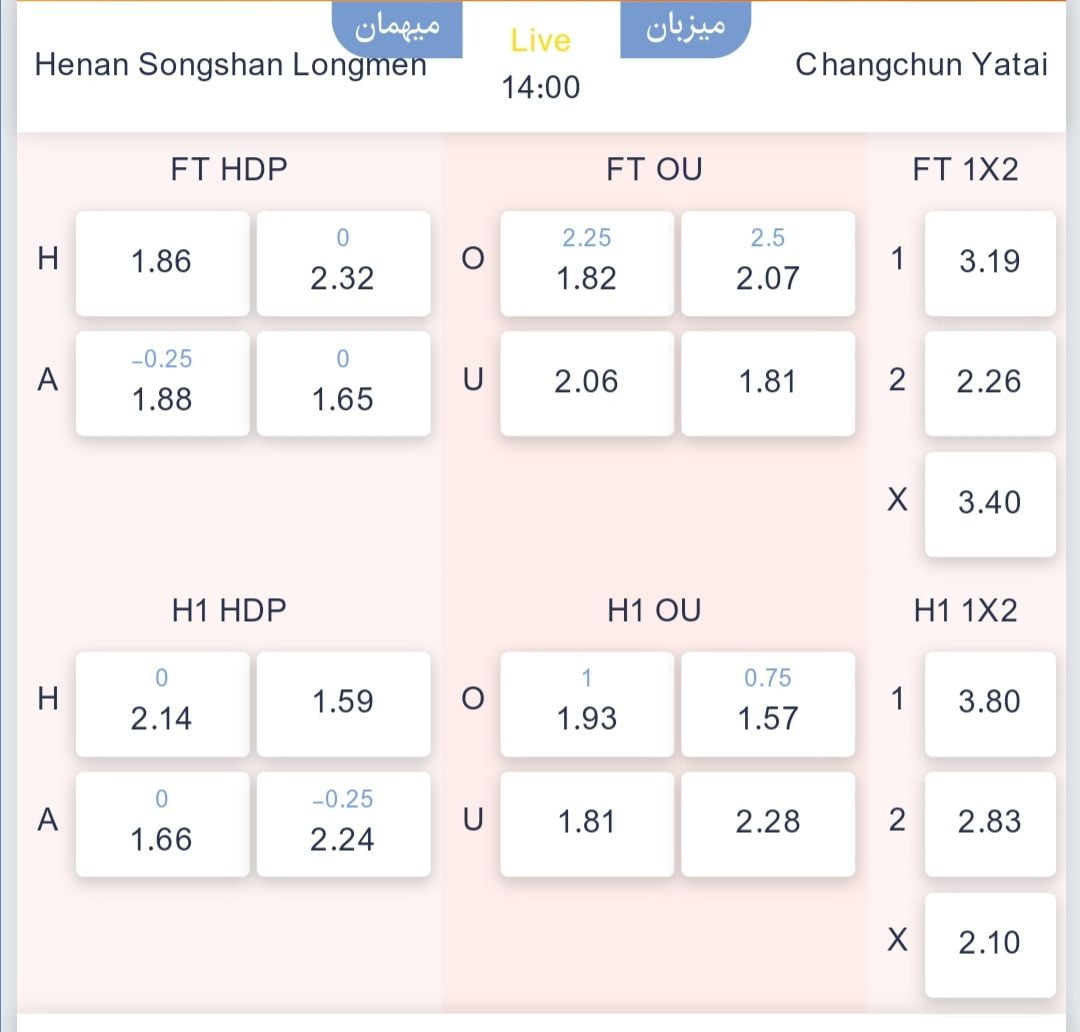The image size is (1080, 1032).
Task: Choose FT 1X2 home win 3.19
Action: [x=989, y=263]
